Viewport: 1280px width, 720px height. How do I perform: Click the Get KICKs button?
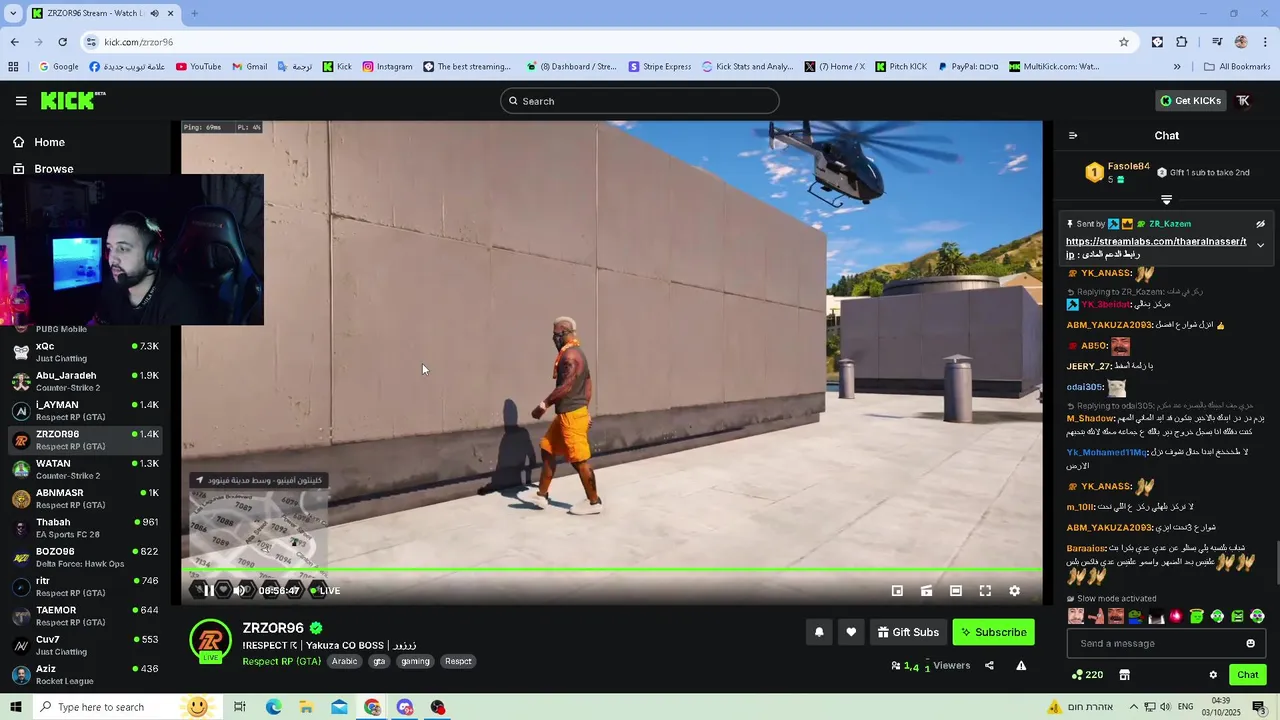(1190, 101)
